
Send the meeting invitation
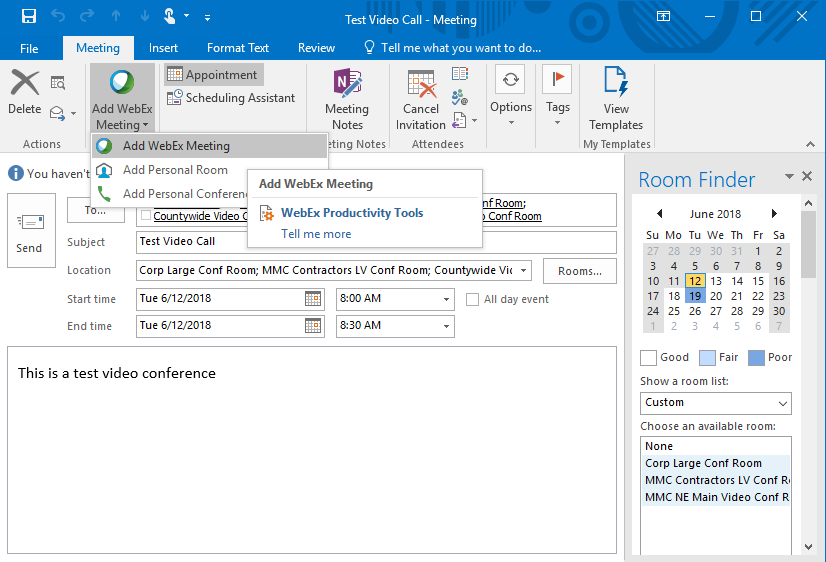coord(31,231)
